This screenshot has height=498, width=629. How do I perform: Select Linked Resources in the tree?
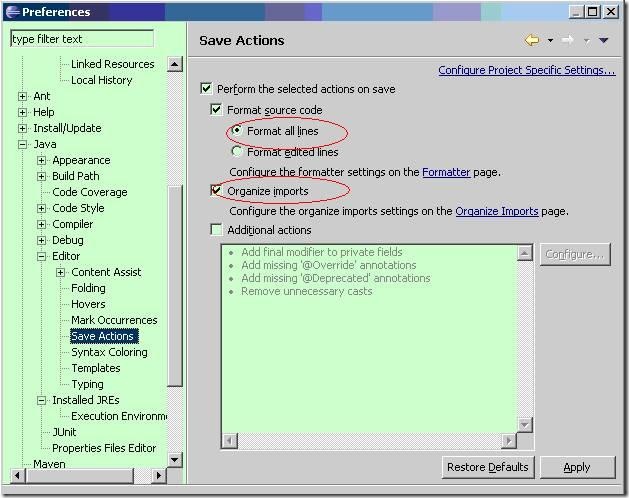click(x=112, y=64)
